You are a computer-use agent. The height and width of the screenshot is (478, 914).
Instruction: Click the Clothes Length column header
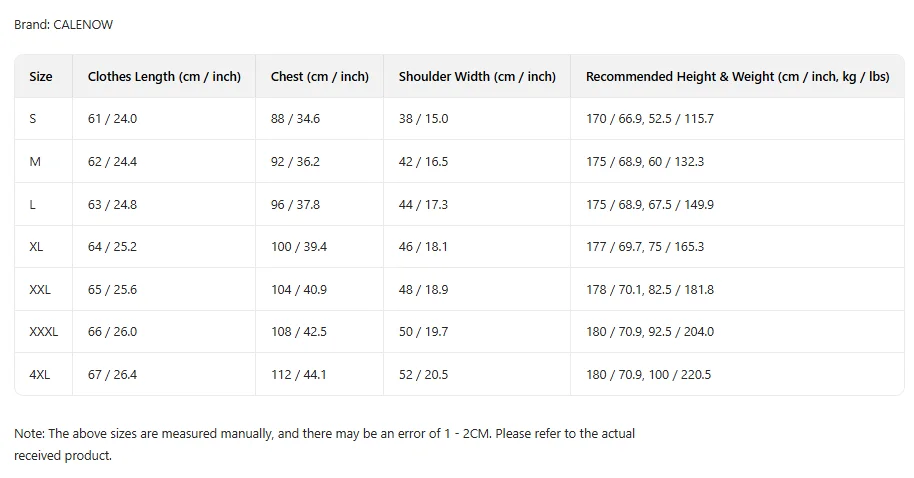pyautogui.click(x=164, y=77)
